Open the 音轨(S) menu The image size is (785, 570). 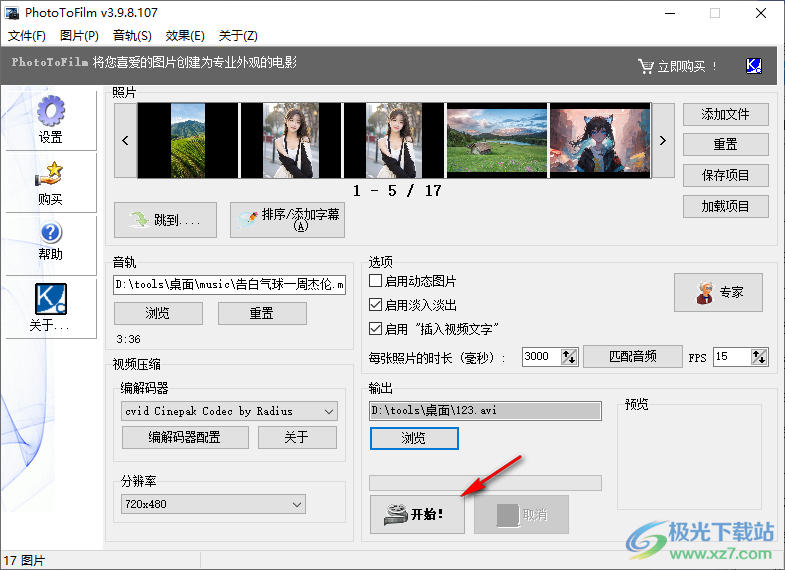132,36
